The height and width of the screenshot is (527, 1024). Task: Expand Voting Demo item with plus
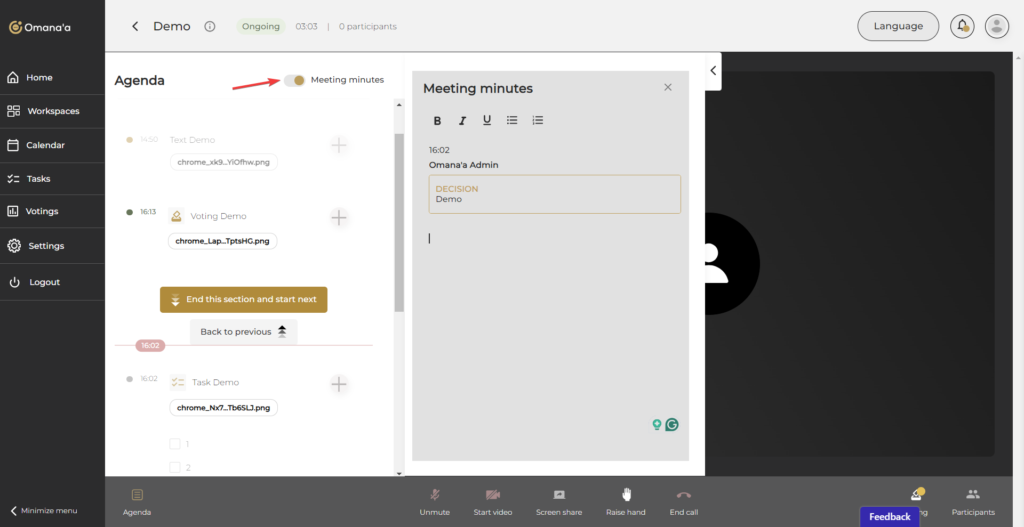(x=339, y=217)
